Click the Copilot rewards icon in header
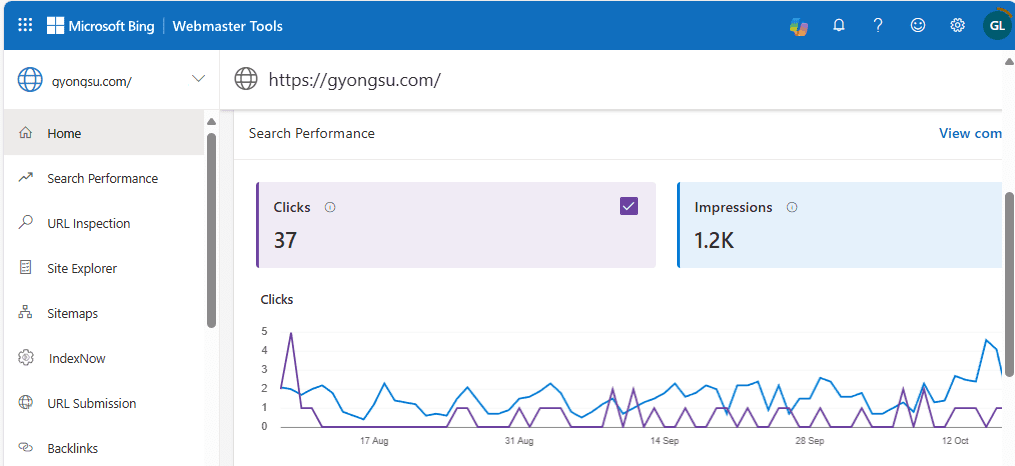Viewport: 1015px width, 466px height. [x=798, y=26]
